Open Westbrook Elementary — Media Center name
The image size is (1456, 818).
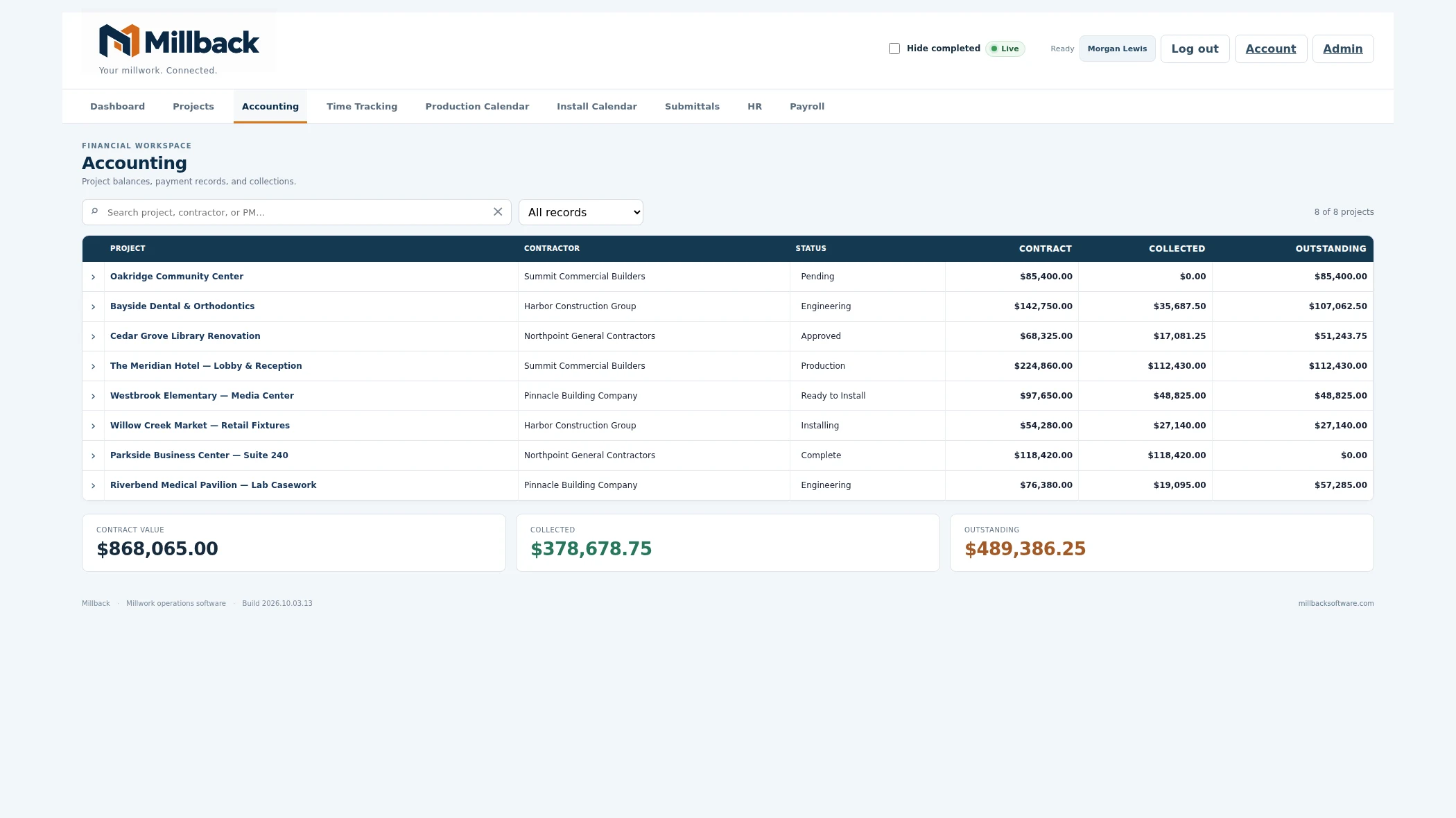(x=202, y=395)
